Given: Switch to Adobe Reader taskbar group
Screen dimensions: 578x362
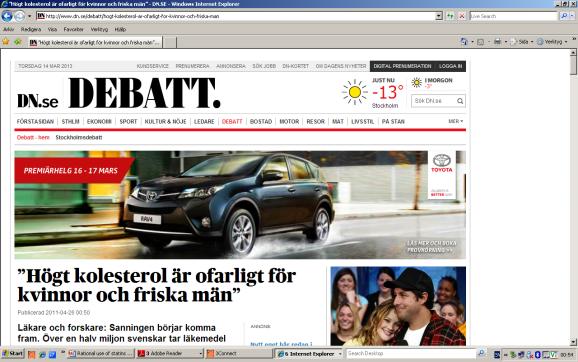Looking at the screenshot, I should pos(170,354).
